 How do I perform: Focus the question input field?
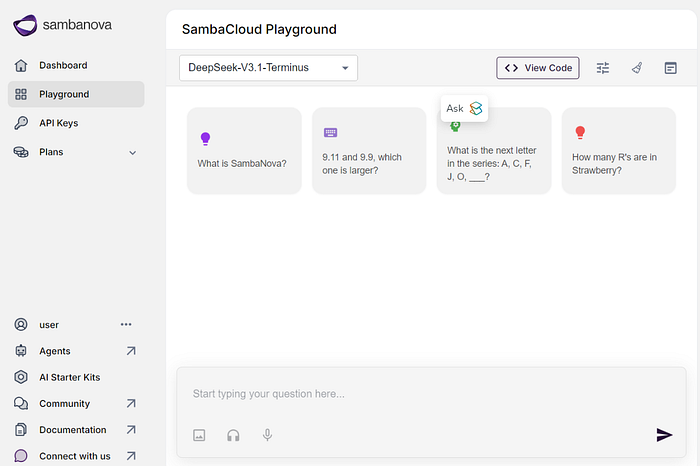431,394
